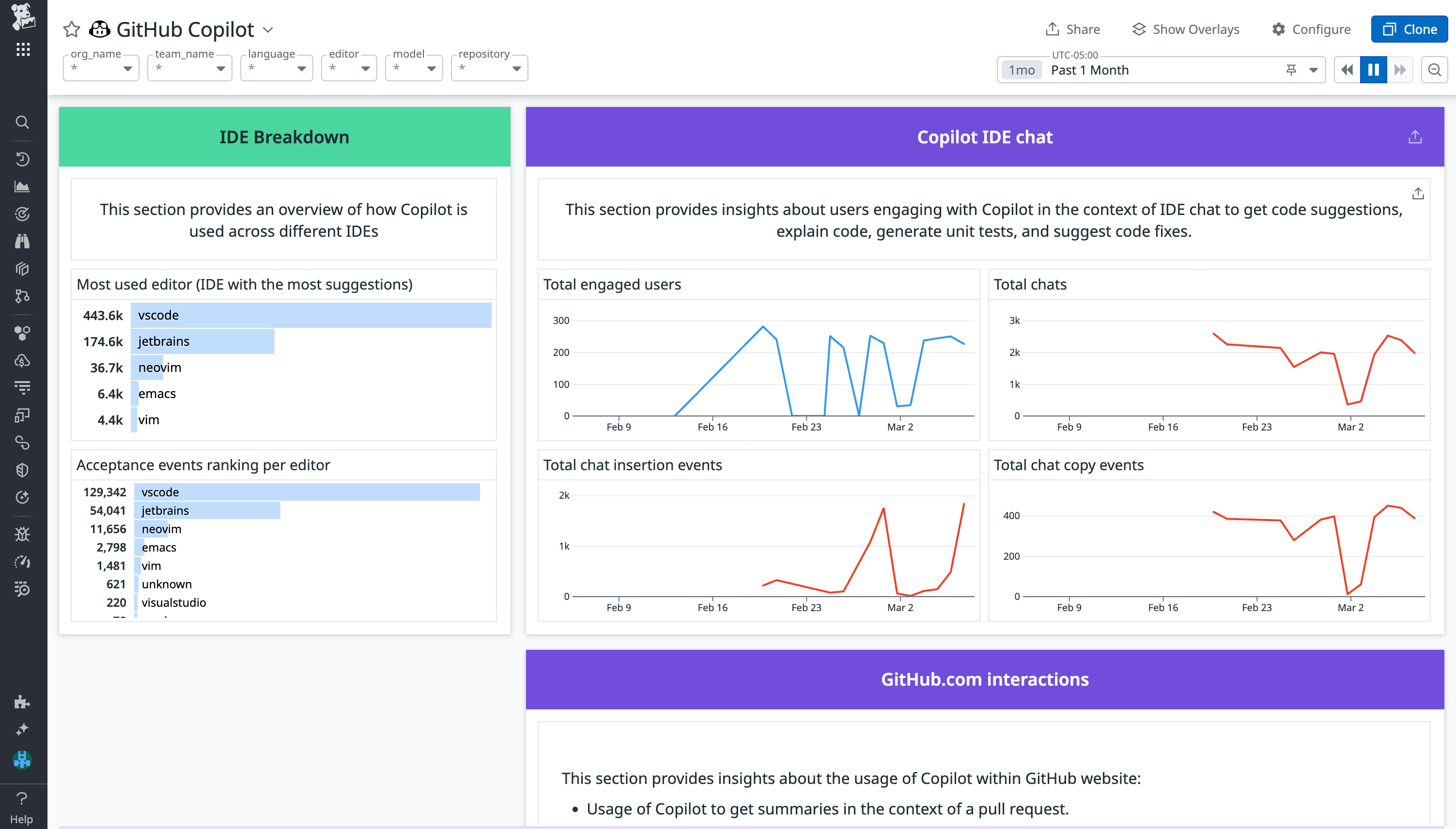Open Security via the shield sidebar icon
Screen dimensions: 1456x829
click(x=22, y=470)
